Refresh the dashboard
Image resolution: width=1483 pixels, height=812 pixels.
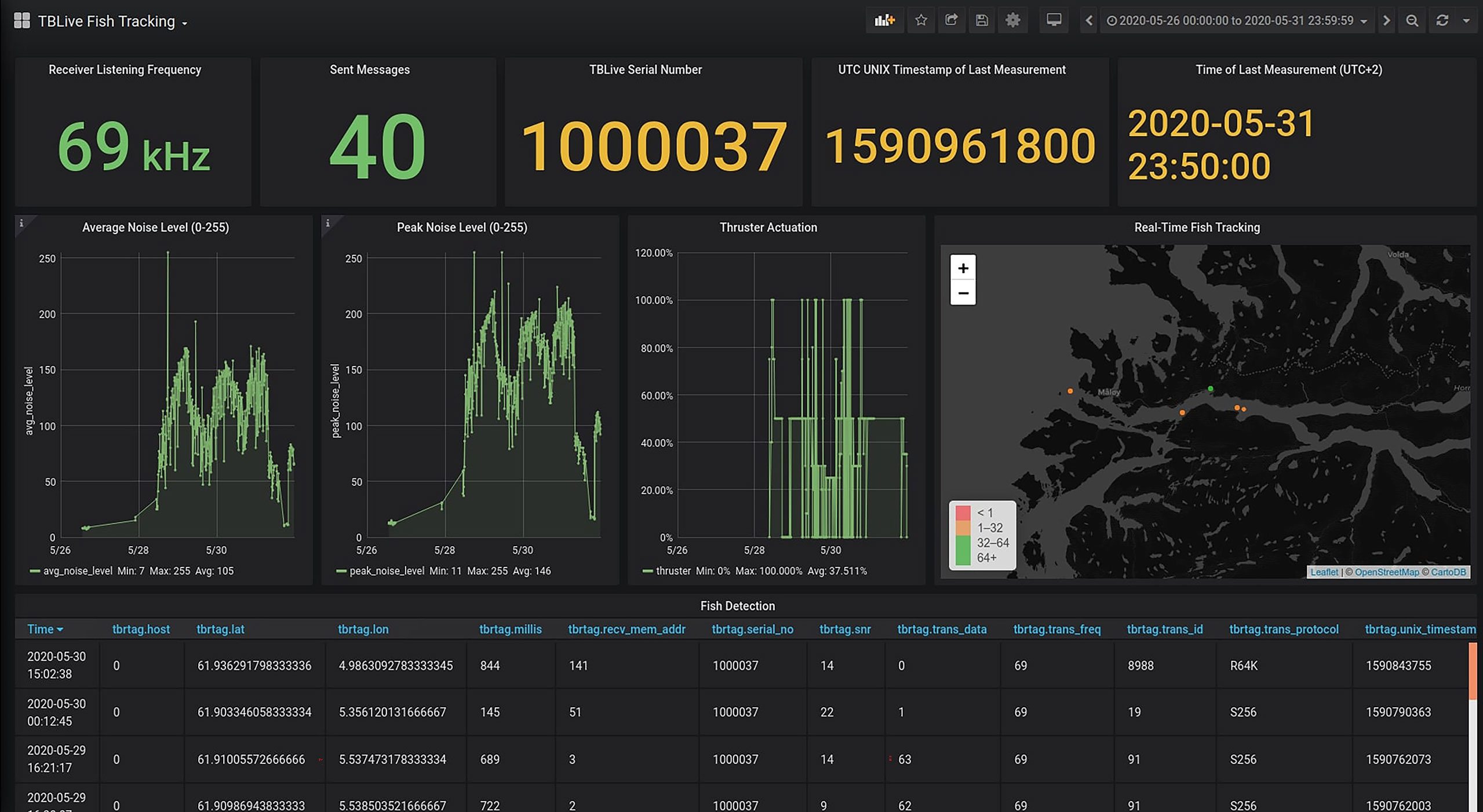(1442, 20)
